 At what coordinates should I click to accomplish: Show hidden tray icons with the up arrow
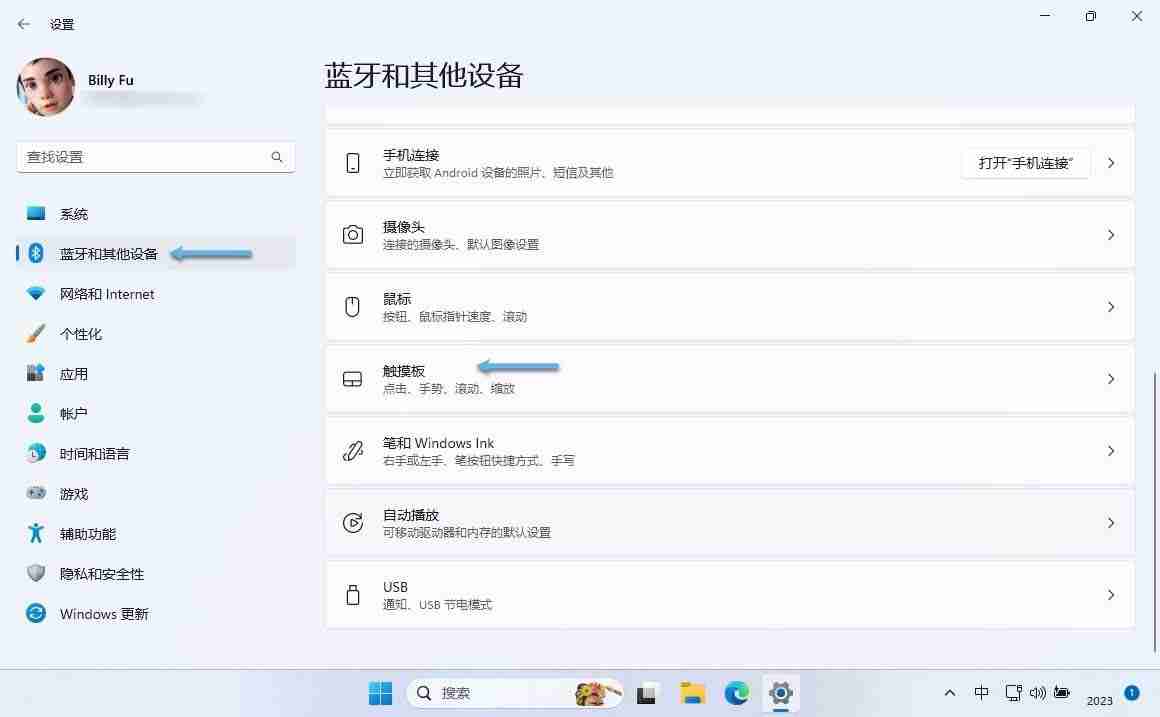click(949, 692)
